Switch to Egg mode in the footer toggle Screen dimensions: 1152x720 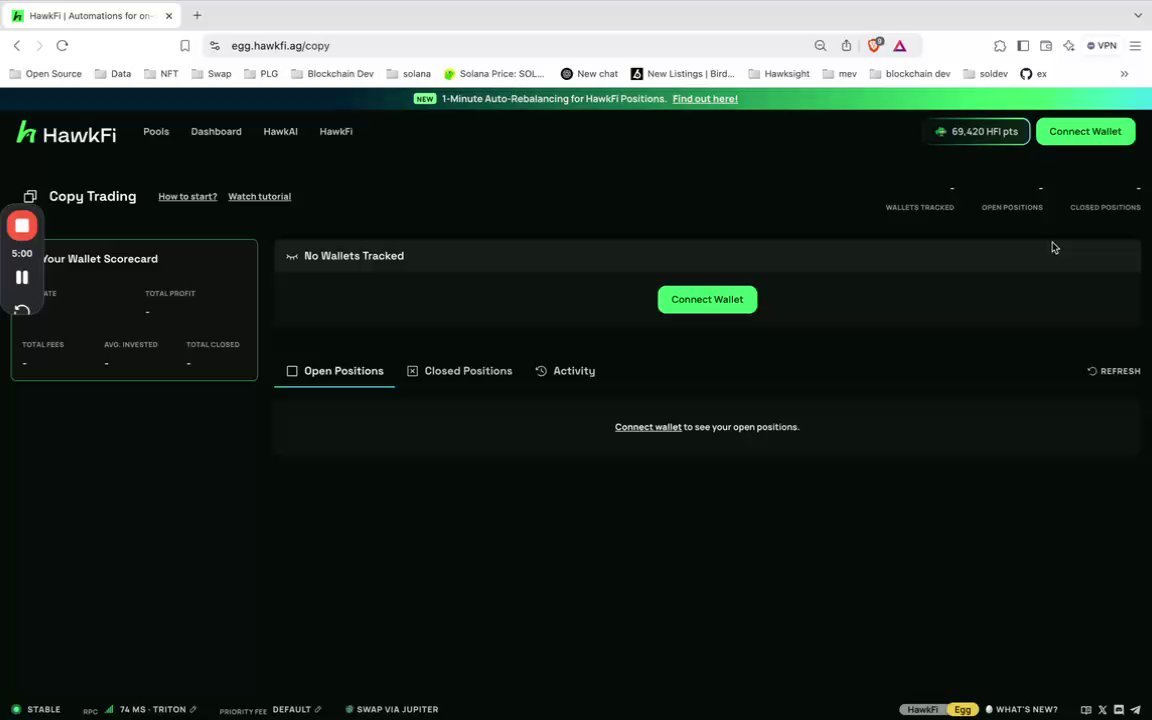tap(962, 710)
